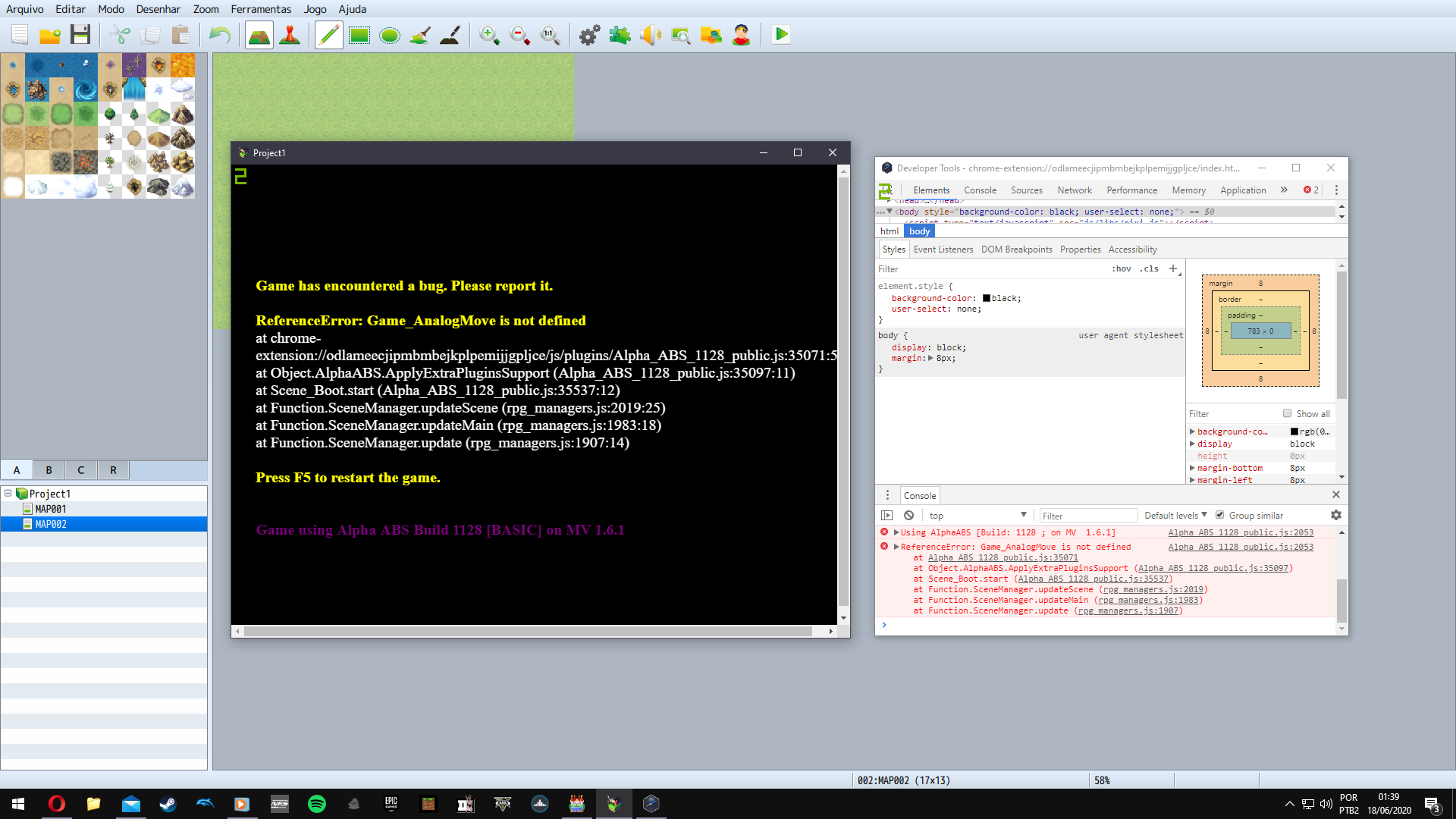Reset map zoom to actual size
Image resolution: width=1456 pixels, height=819 pixels.
coord(551,35)
